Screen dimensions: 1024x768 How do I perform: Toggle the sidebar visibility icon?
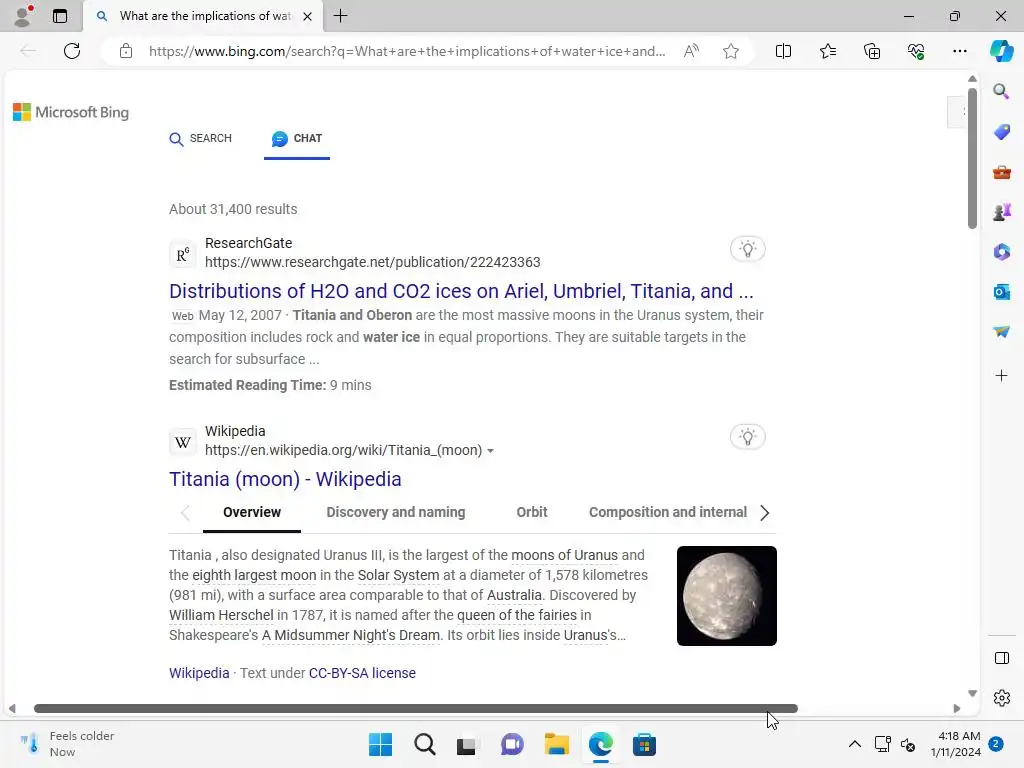1001,658
